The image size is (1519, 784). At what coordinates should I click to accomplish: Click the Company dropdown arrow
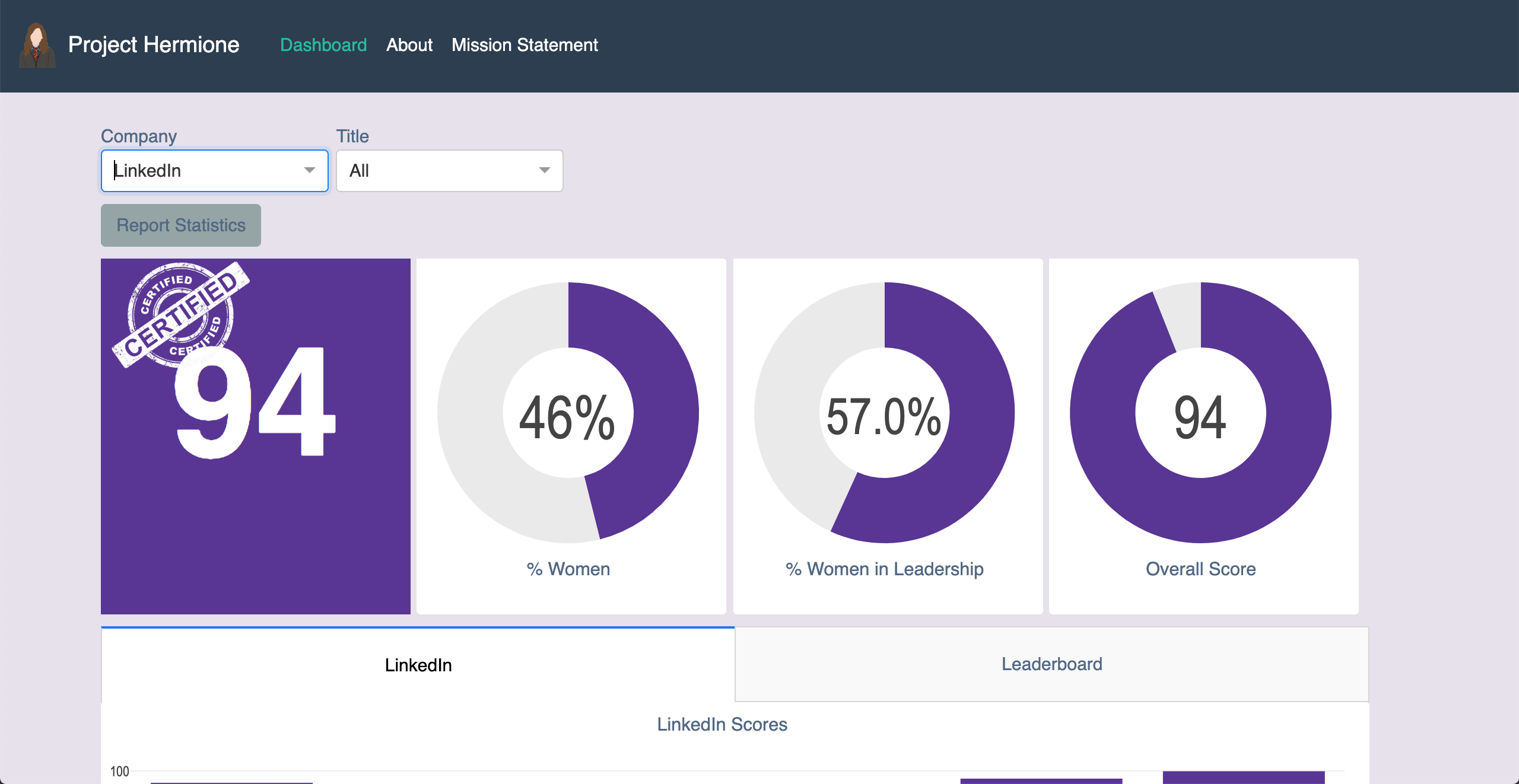click(309, 171)
